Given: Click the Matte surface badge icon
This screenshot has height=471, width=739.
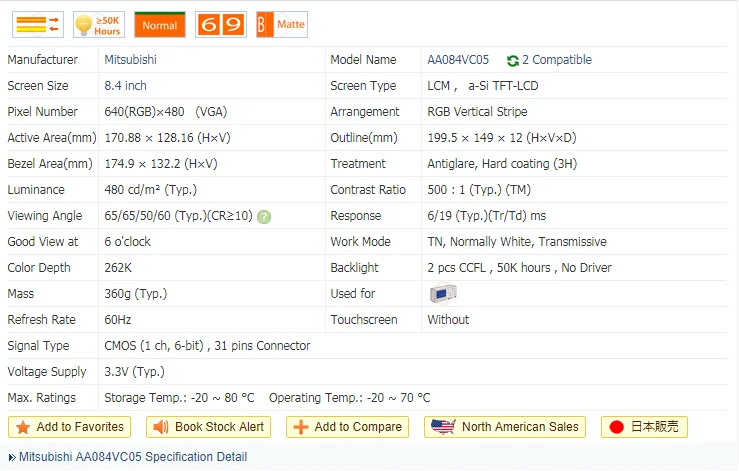Looking at the screenshot, I should coord(282,25).
